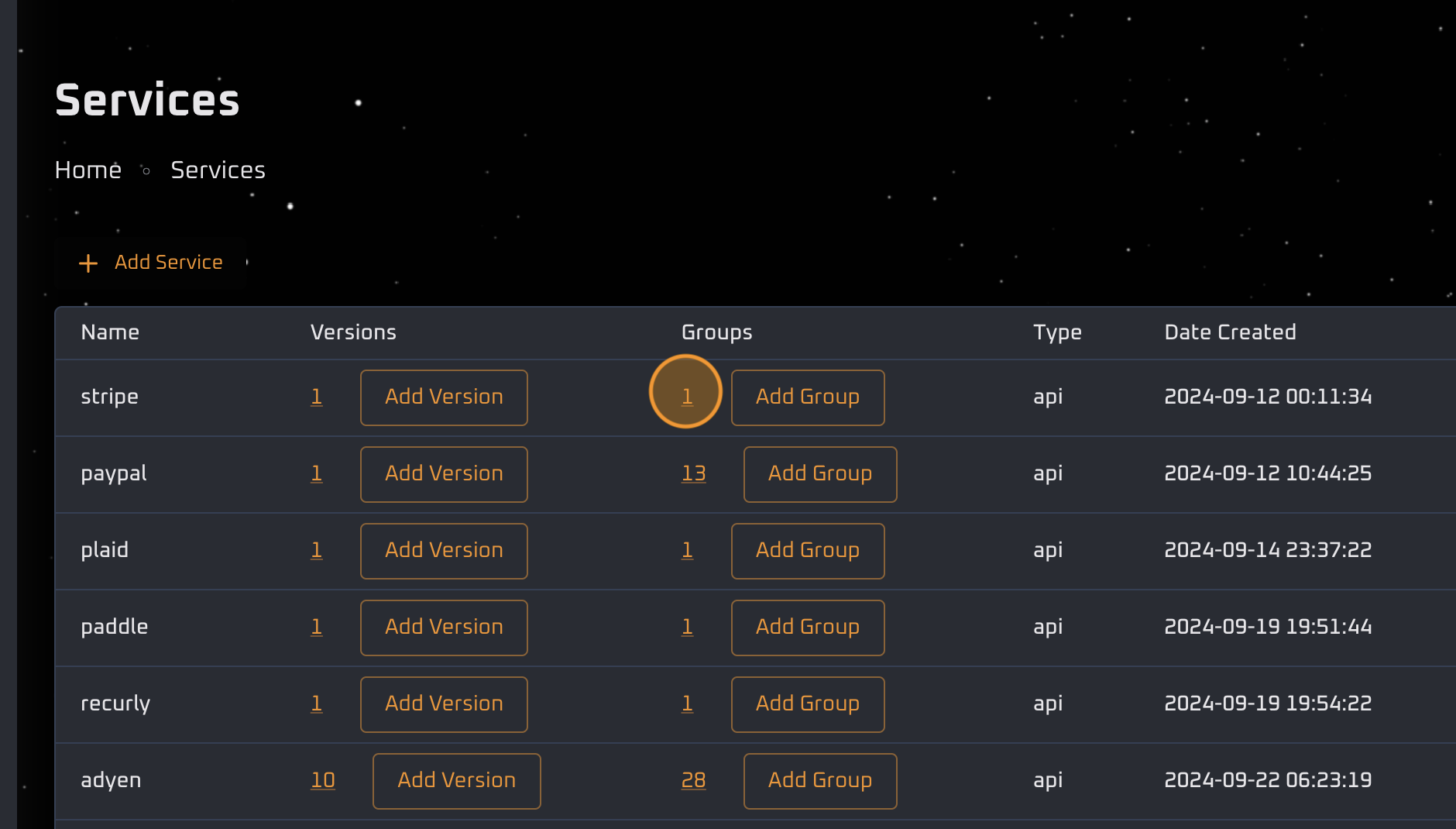
Task: Open the Services breadcrumb link
Action: click(218, 170)
